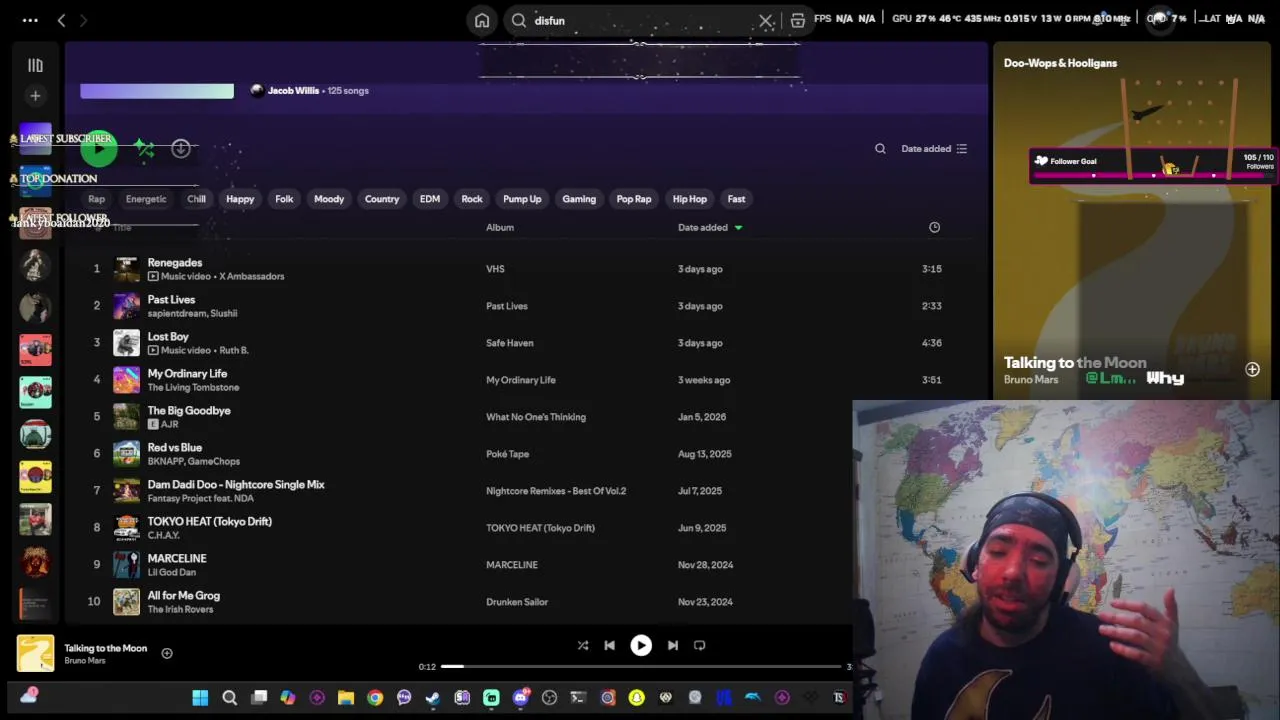The height and width of the screenshot is (720, 1280).
Task: Open the three-dot app menu
Action: 30,20
